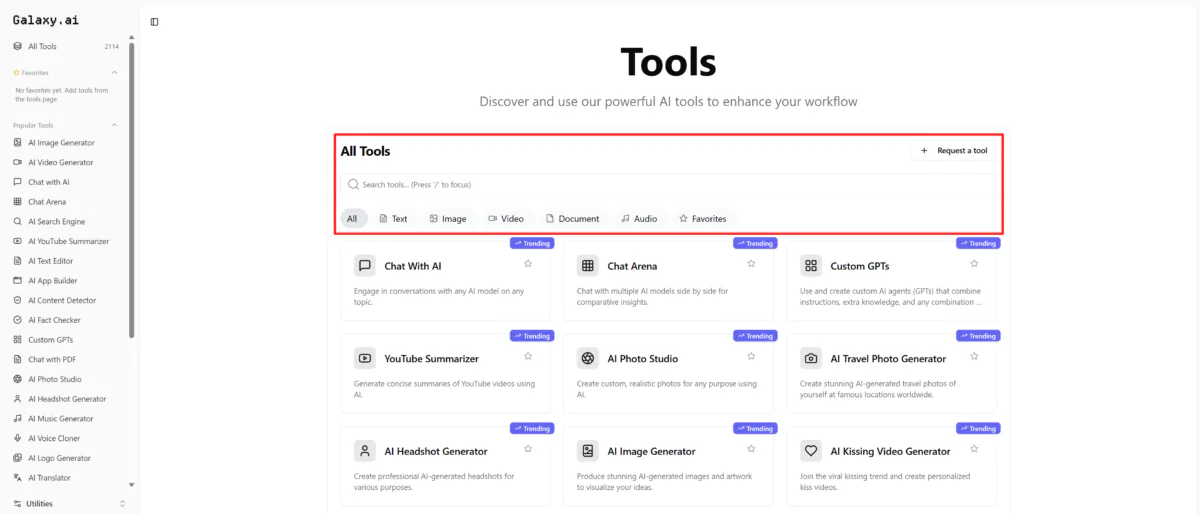Click the AI Kissing Video Generator heart icon

(811, 451)
